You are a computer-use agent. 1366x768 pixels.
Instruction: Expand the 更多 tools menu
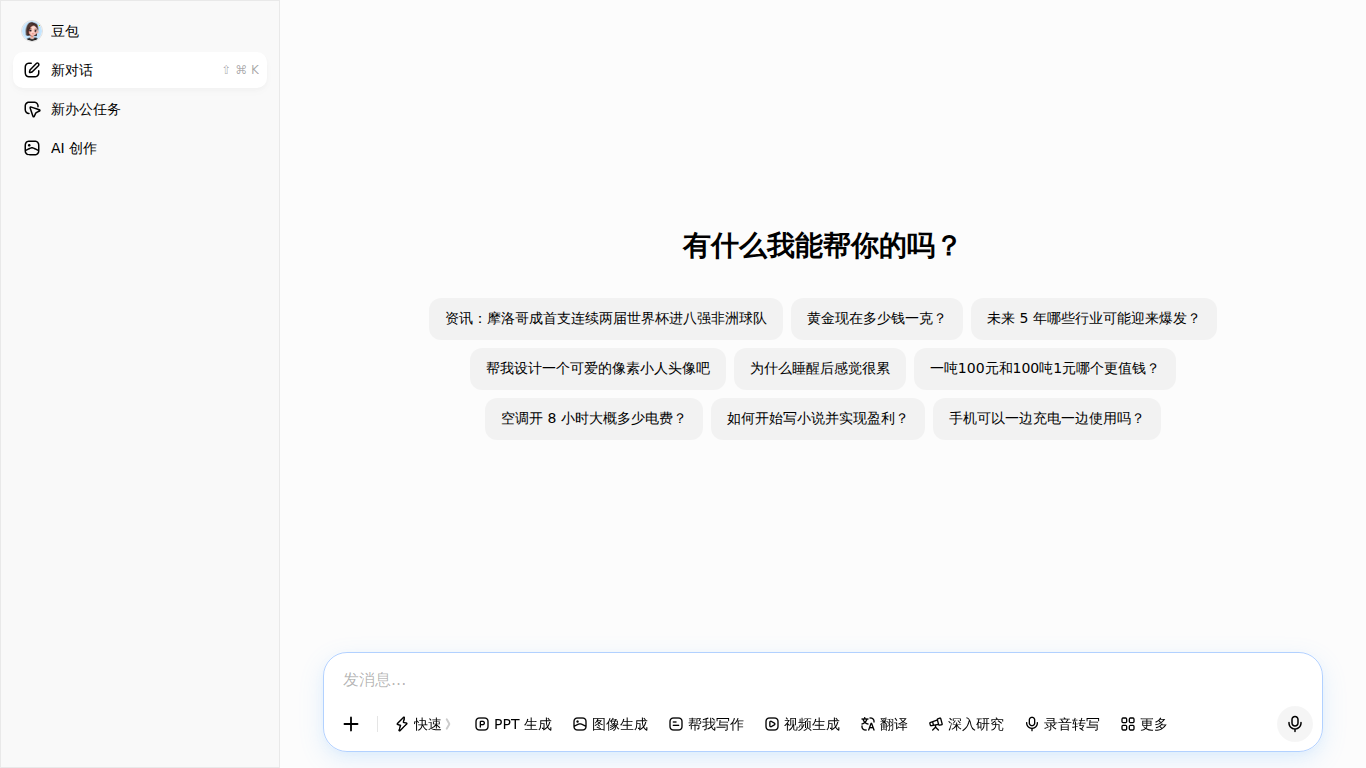point(1144,724)
